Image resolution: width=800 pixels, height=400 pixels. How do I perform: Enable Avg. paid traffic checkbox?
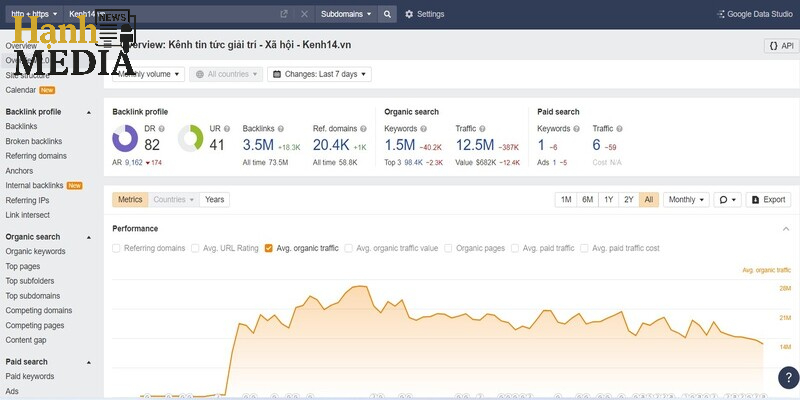[x=515, y=248]
